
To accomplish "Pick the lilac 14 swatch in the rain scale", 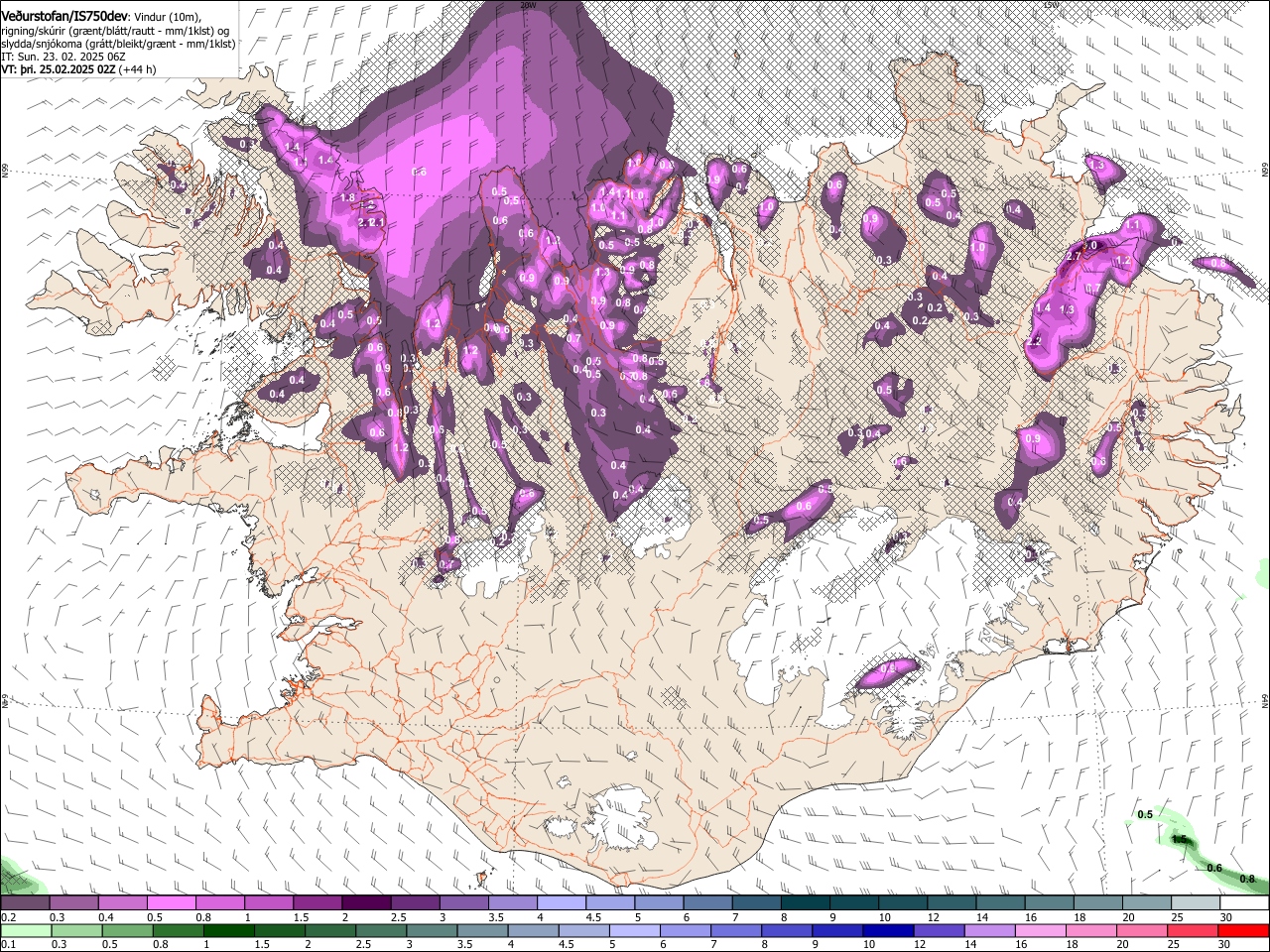I will tap(989, 930).
